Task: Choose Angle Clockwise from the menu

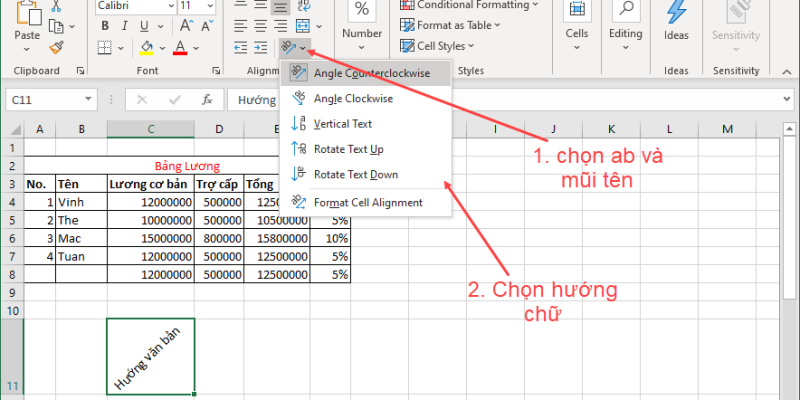Action: pyautogui.click(x=353, y=98)
